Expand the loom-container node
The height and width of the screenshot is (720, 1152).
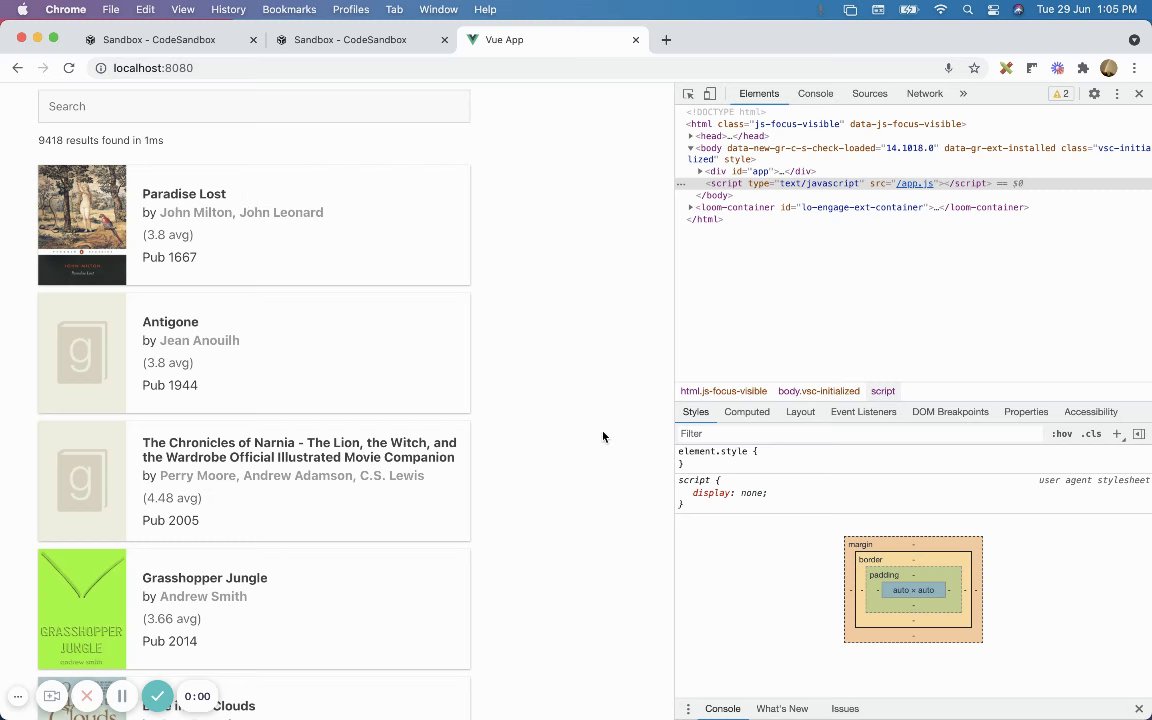click(691, 207)
